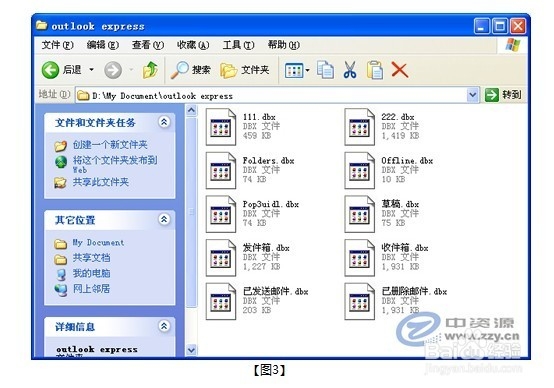Screen dimensions: 554x388
Task: Select the 111.dbx file icon
Action: [221, 127]
